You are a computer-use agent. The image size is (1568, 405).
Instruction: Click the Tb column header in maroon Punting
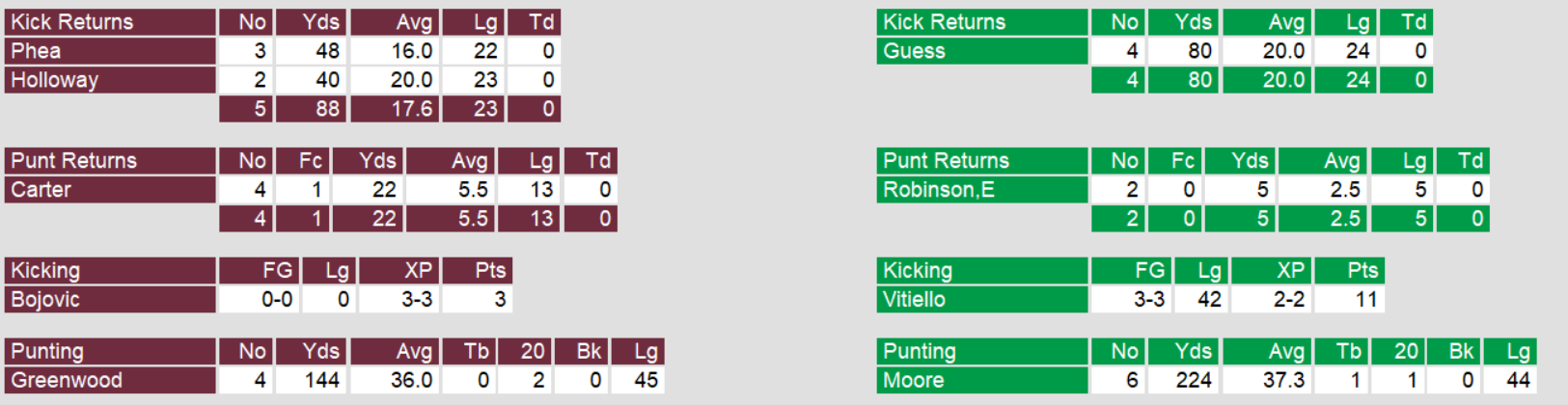[x=477, y=352]
